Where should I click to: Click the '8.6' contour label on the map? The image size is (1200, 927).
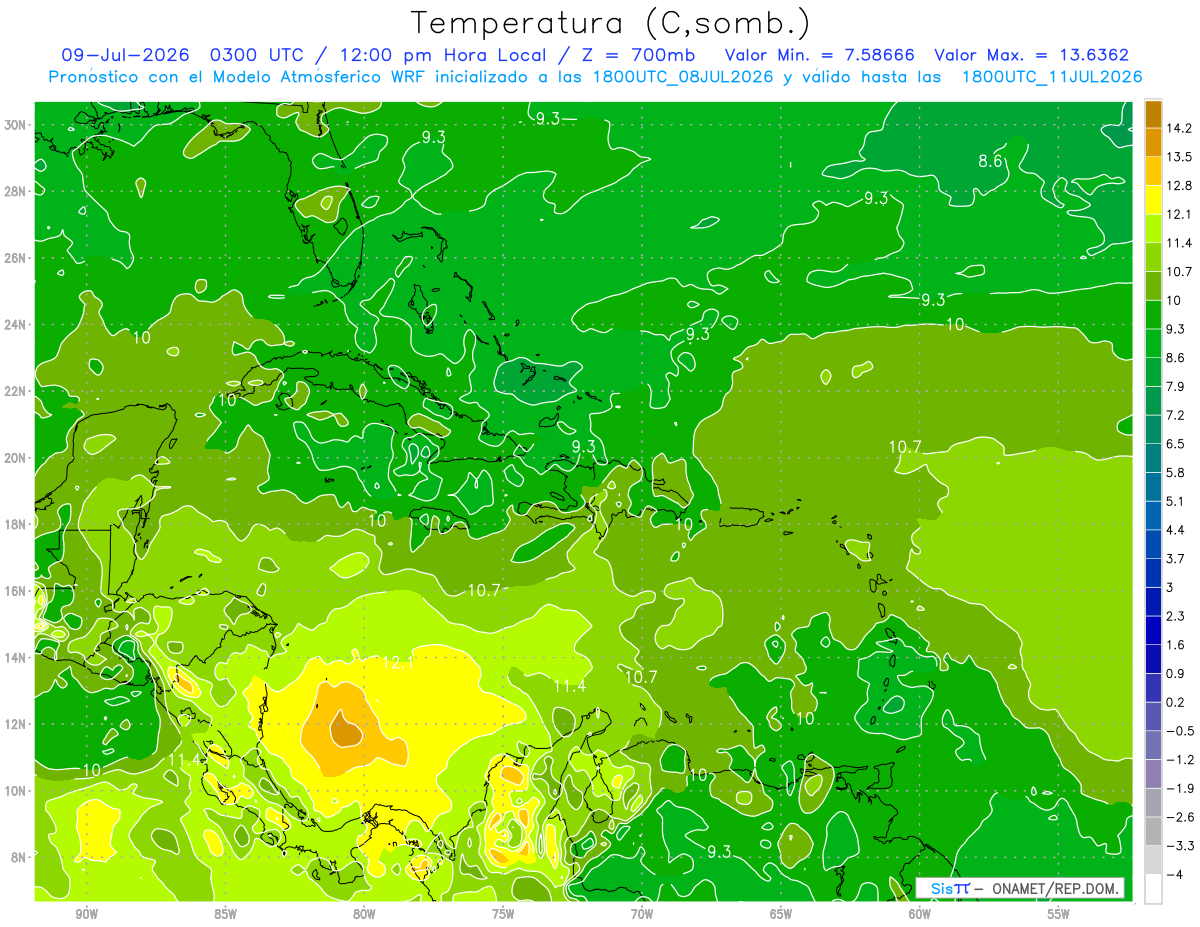point(990,160)
